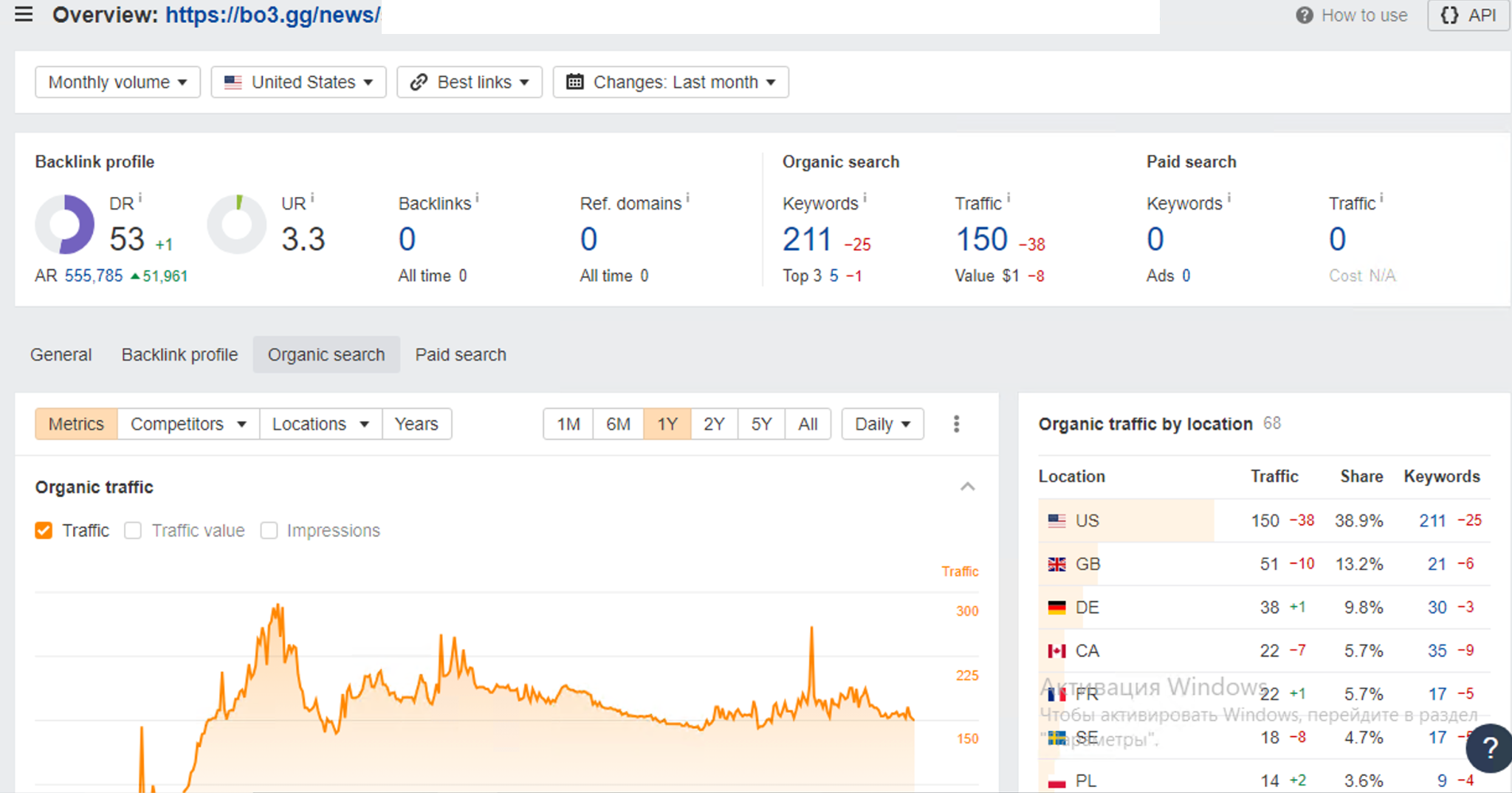The image size is (1512, 793).
Task: Switch to the Paid search tab
Action: coord(461,355)
